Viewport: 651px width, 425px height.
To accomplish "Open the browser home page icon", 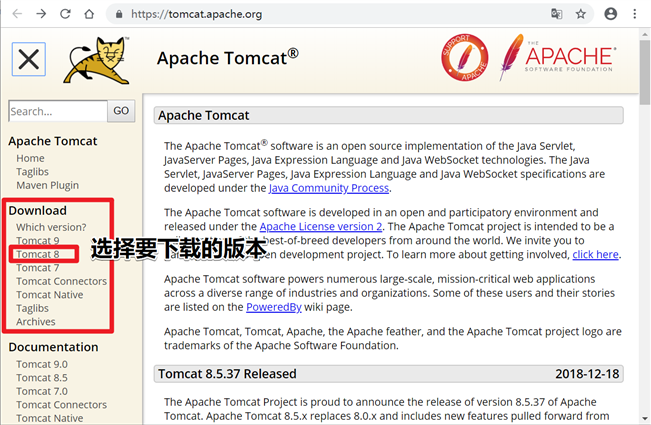I will pyautogui.click(x=89, y=14).
